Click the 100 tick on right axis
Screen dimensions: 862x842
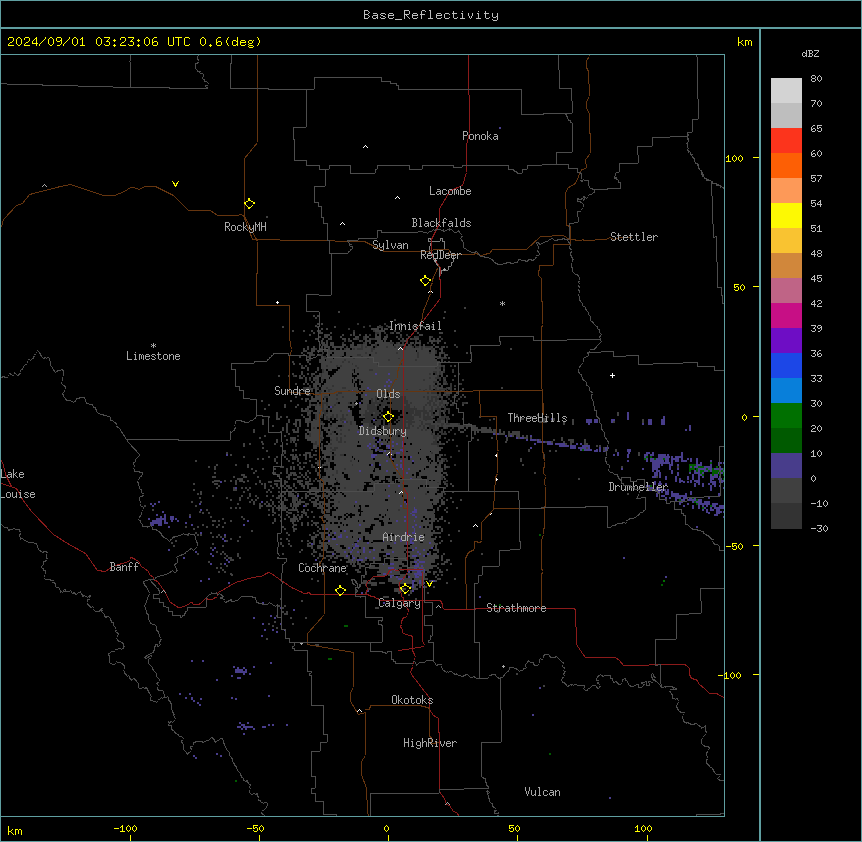point(734,158)
